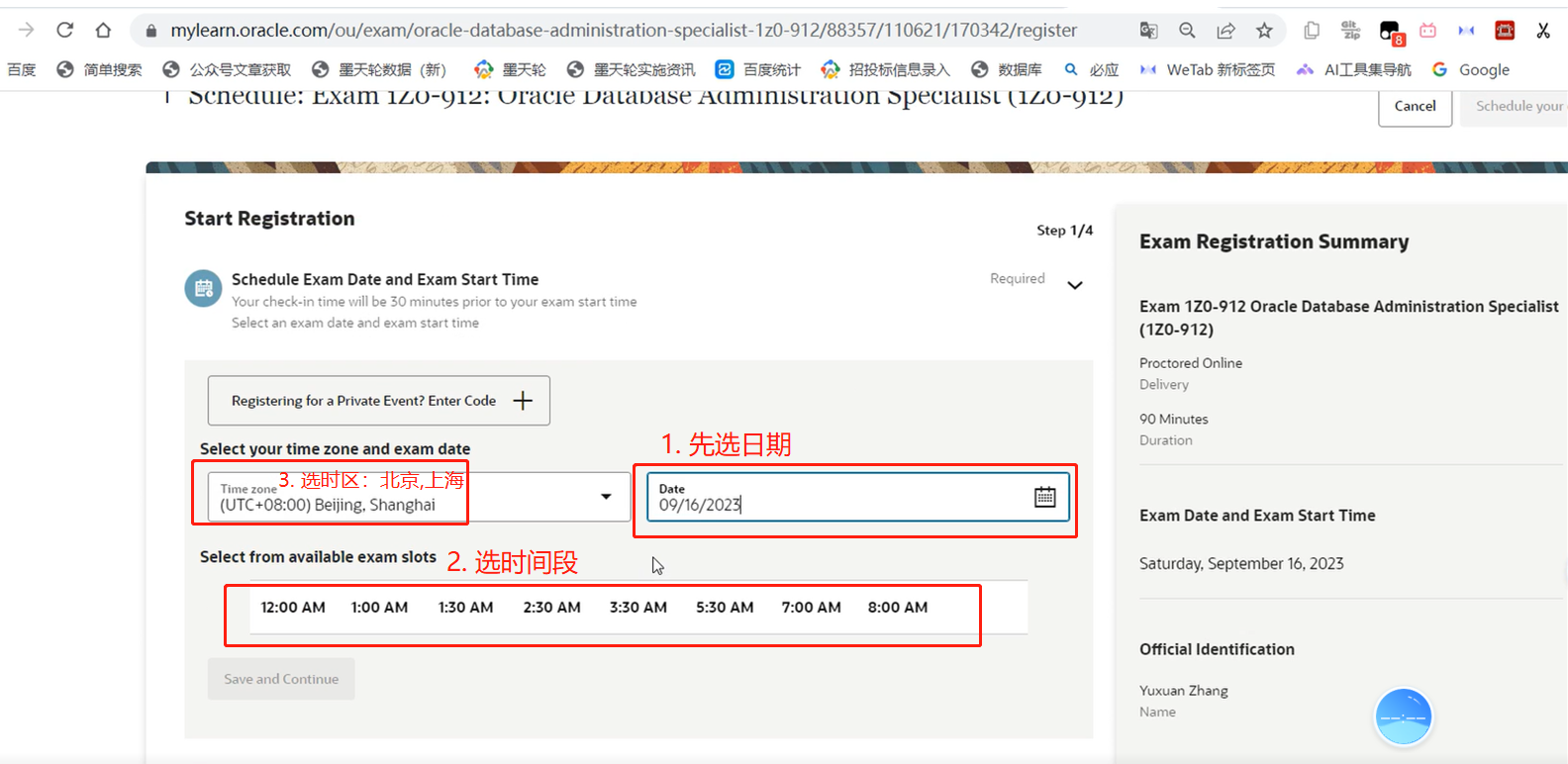Open the 数据库 bookmark
The height and width of the screenshot is (764, 1568).
tap(1007, 69)
